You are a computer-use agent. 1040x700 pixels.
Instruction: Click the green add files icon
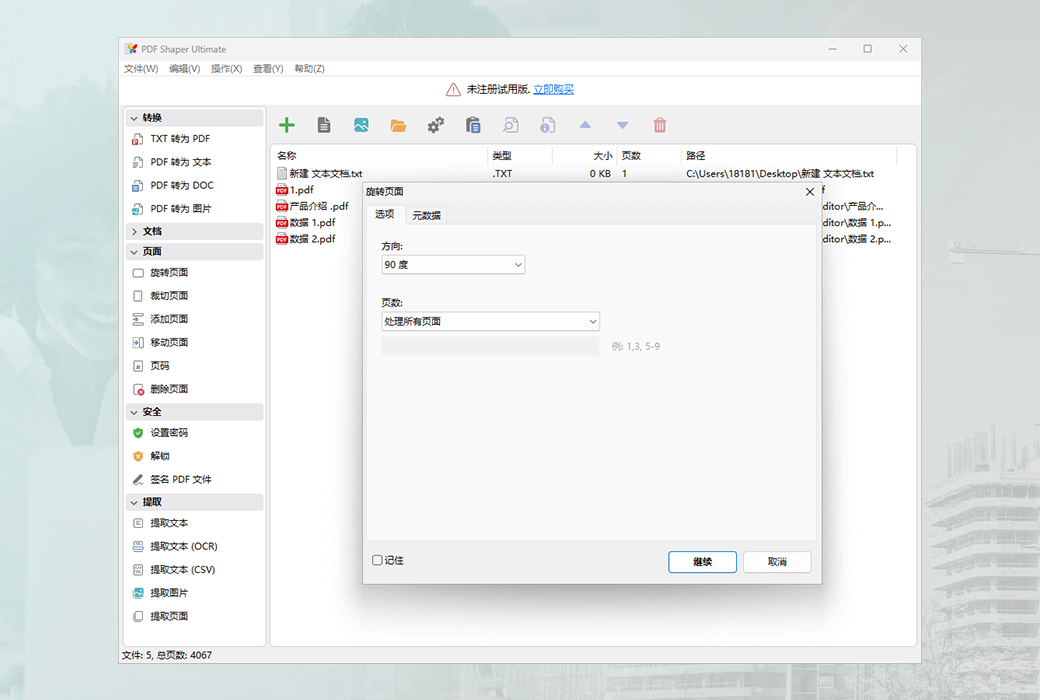tap(287, 124)
